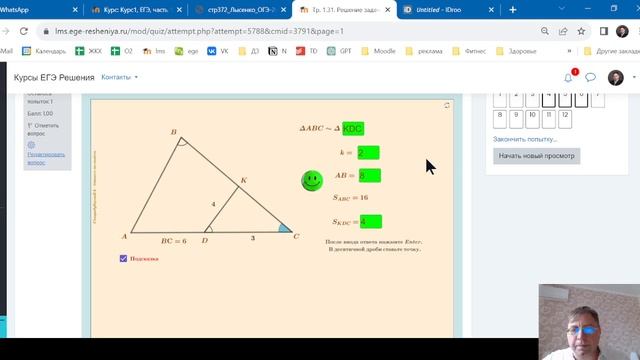Close the Untitled - IDroo tab
Screen dimensions: 640x360
click(x=491, y=10)
